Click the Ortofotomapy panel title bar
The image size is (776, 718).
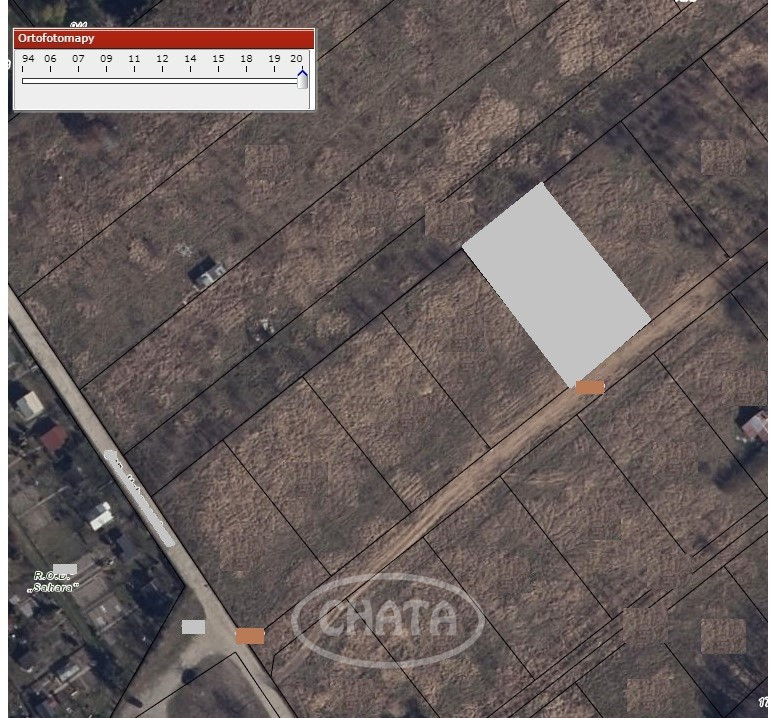point(164,39)
